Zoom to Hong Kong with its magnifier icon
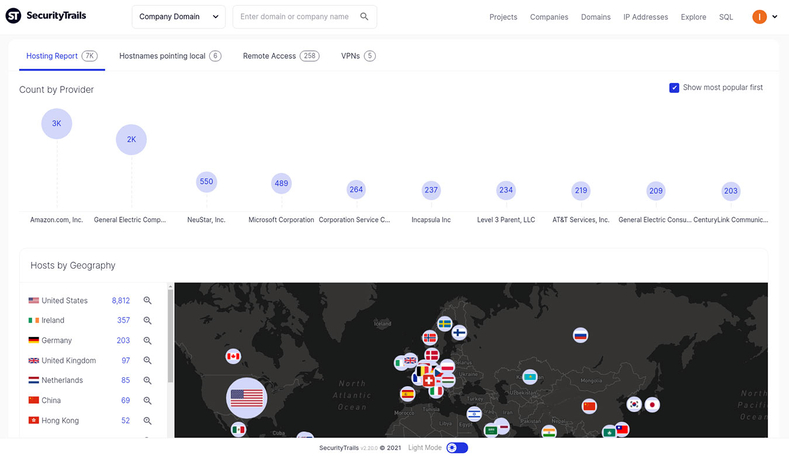Image resolution: width=789 pixels, height=456 pixels. [147, 421]
